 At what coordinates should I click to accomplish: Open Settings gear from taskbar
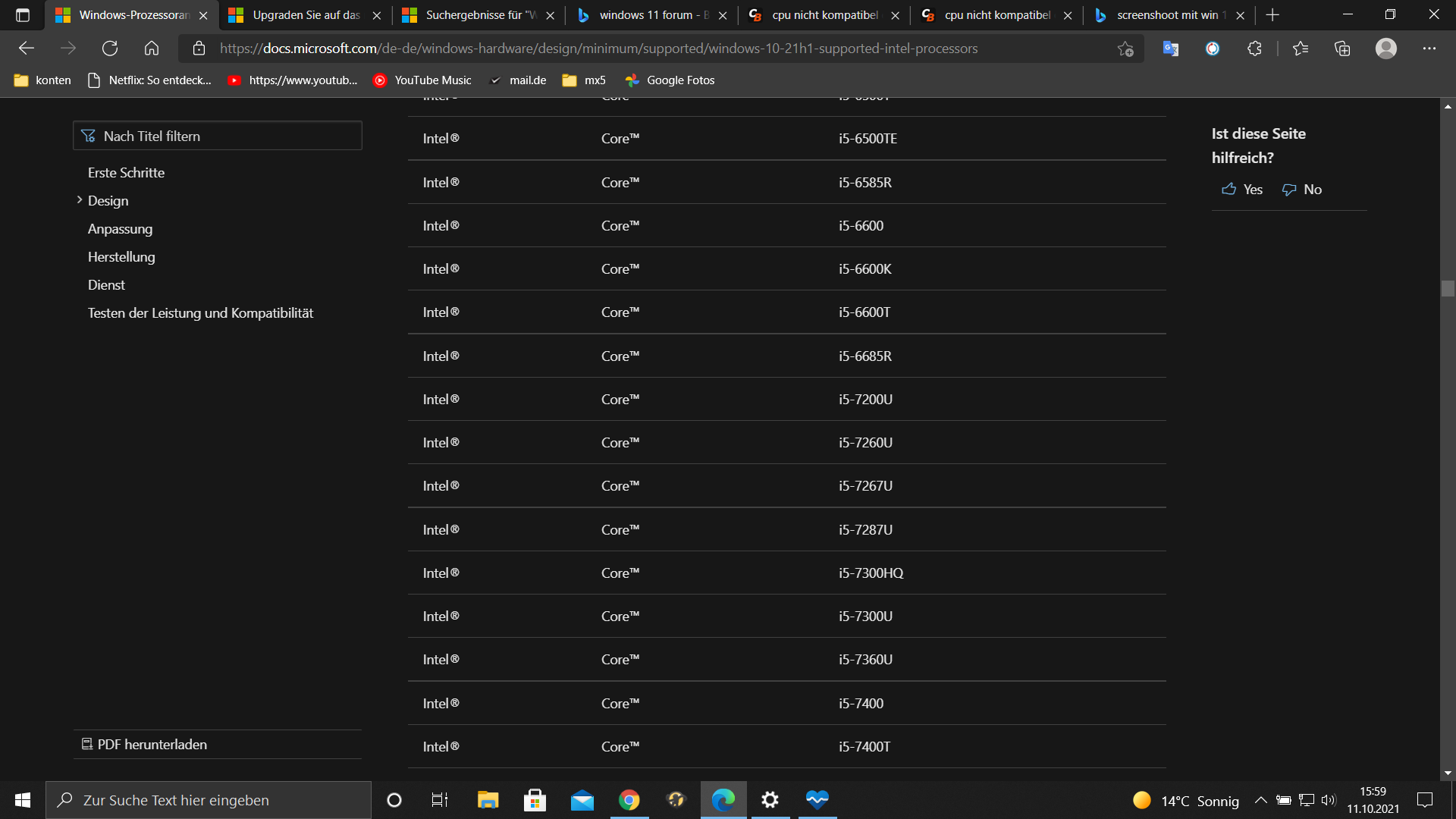click(770, 800)
